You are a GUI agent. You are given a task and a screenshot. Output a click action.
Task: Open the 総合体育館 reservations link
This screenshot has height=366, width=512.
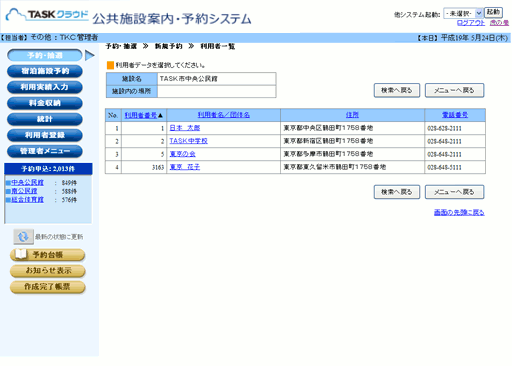(28, 200)
